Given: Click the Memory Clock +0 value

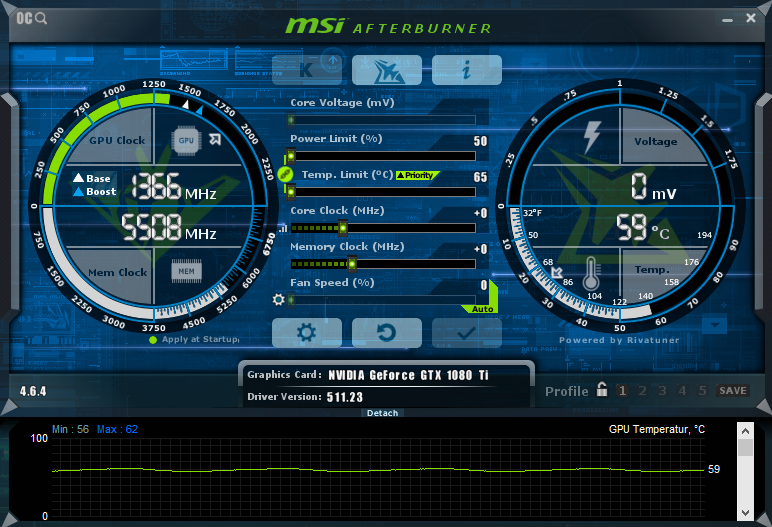Looking at the screenshot, I should (x=481, y=249).
